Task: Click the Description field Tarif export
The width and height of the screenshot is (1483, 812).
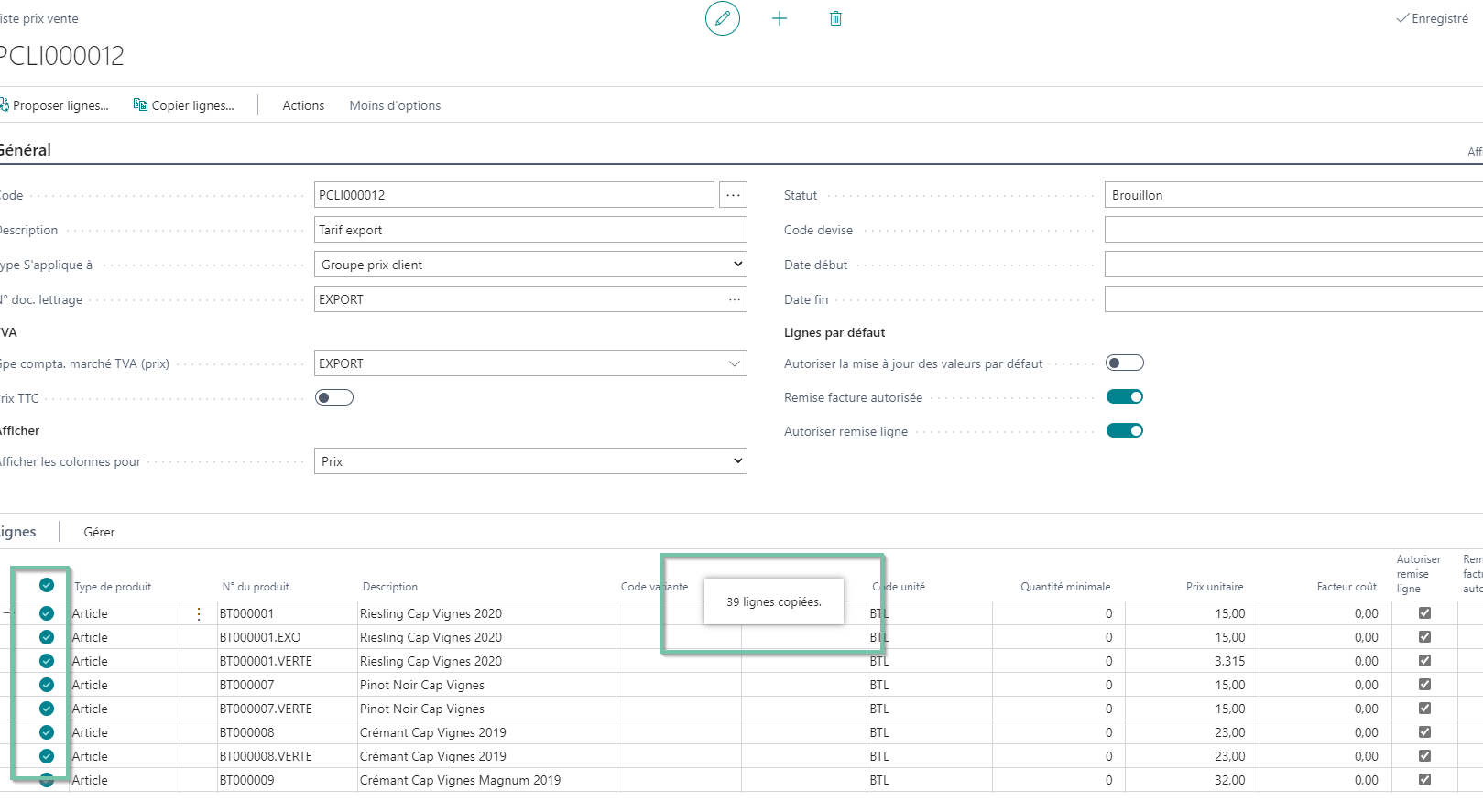Action: coord(530,230)
